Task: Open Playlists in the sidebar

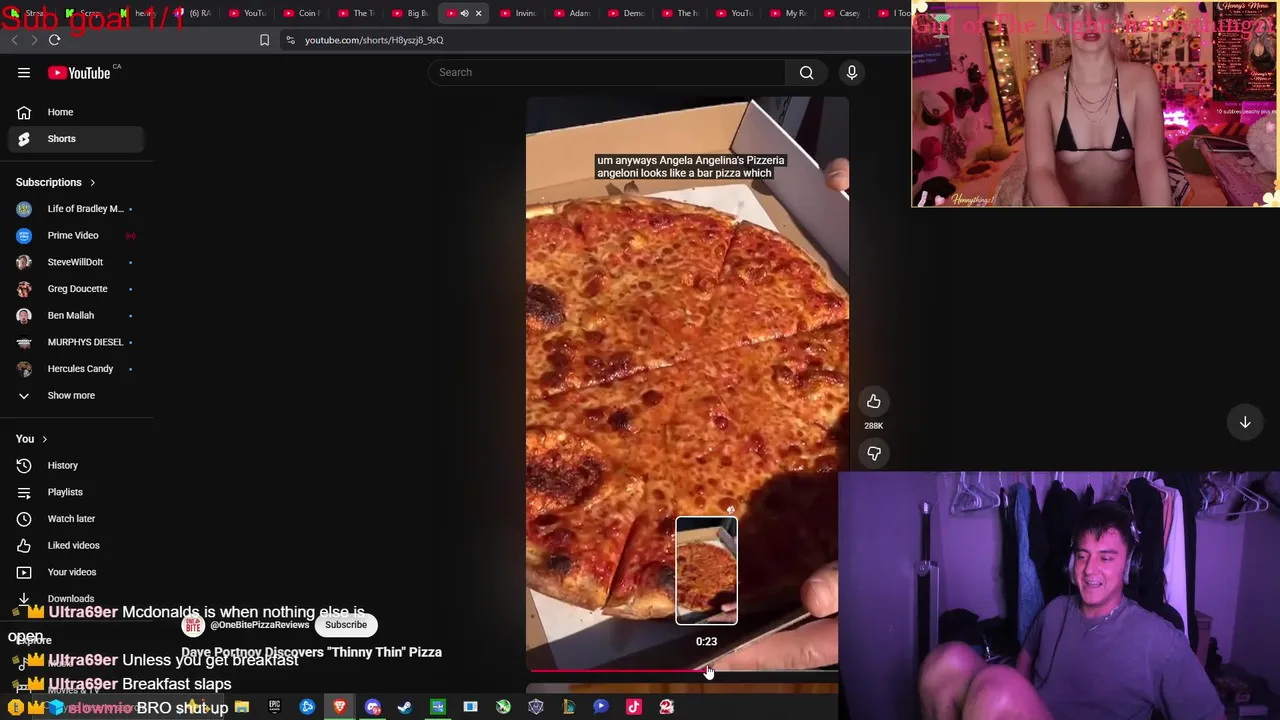Action: (78, 492)
